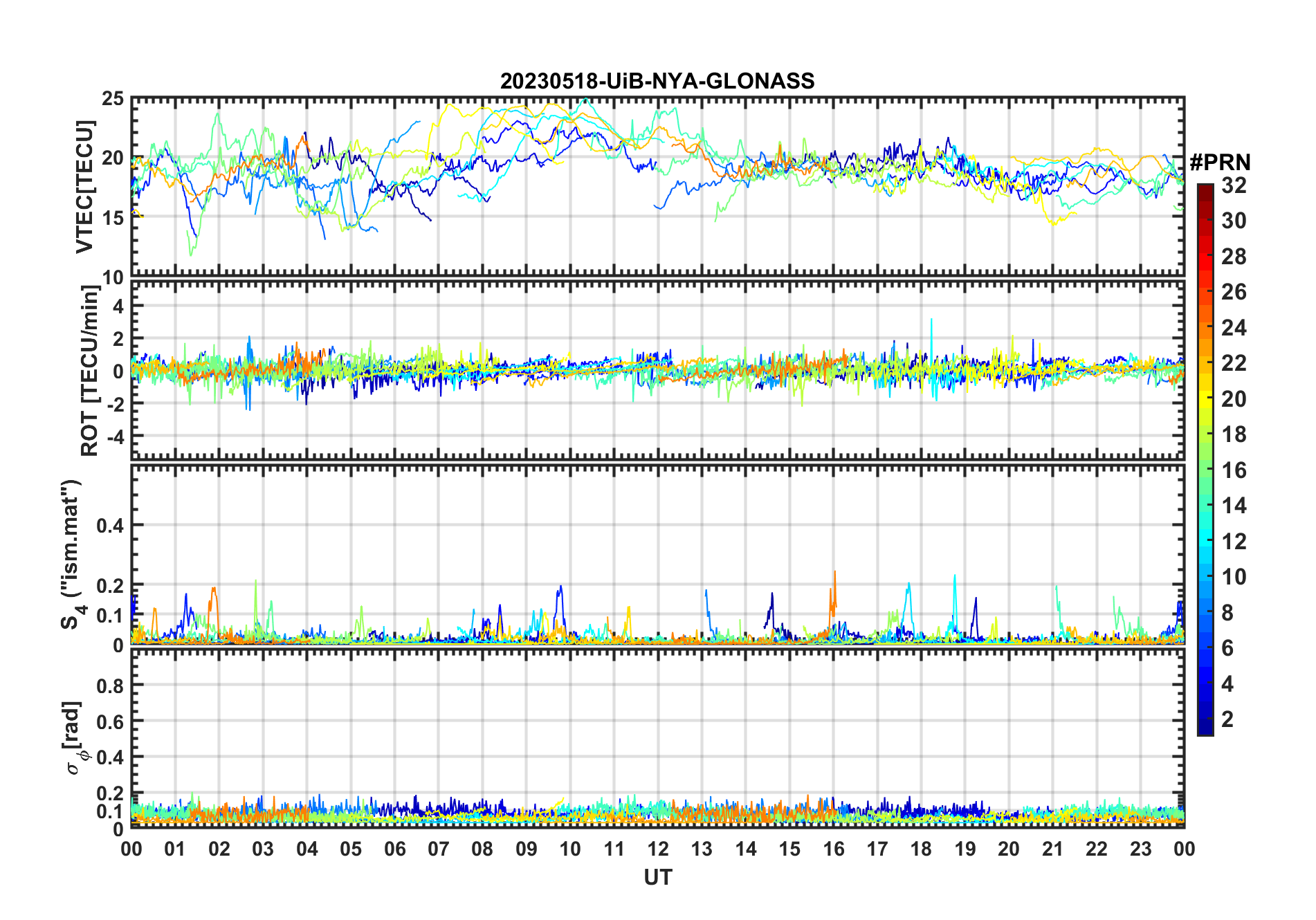Click the sigma-phi [rad] y-axis label
The width and height of the screenshot is (1316, 920).
tap(75, 737)
